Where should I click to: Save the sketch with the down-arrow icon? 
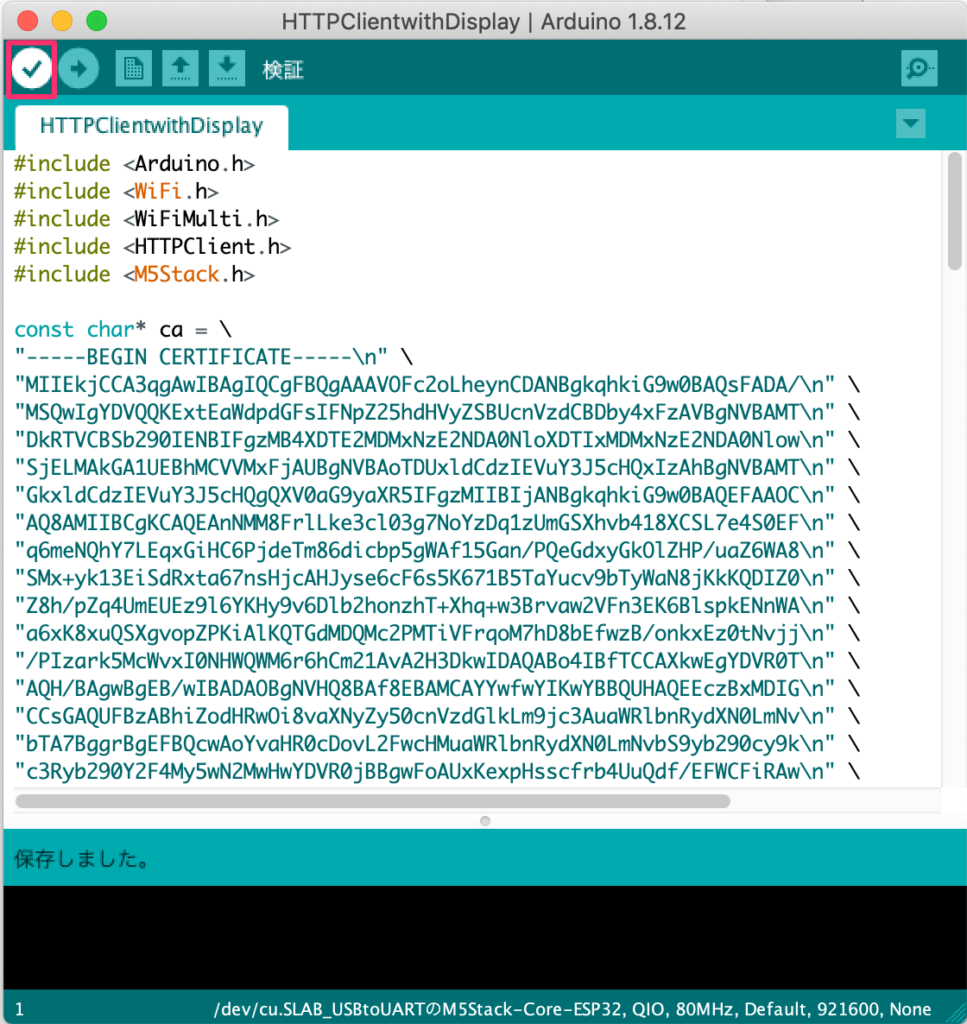227,69
